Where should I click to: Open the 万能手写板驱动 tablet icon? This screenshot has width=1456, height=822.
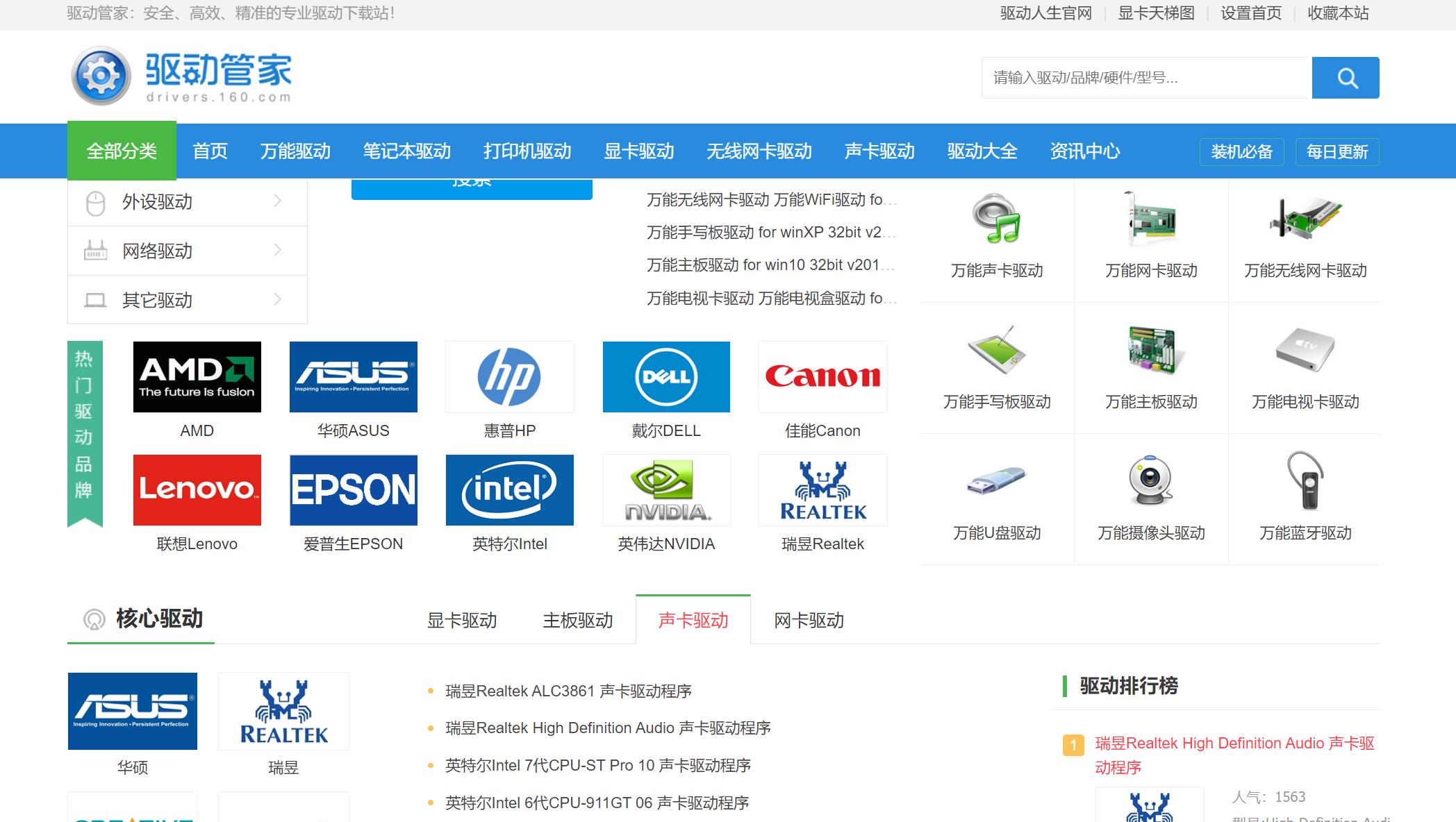pyautogui.click(x=996, y=350)
